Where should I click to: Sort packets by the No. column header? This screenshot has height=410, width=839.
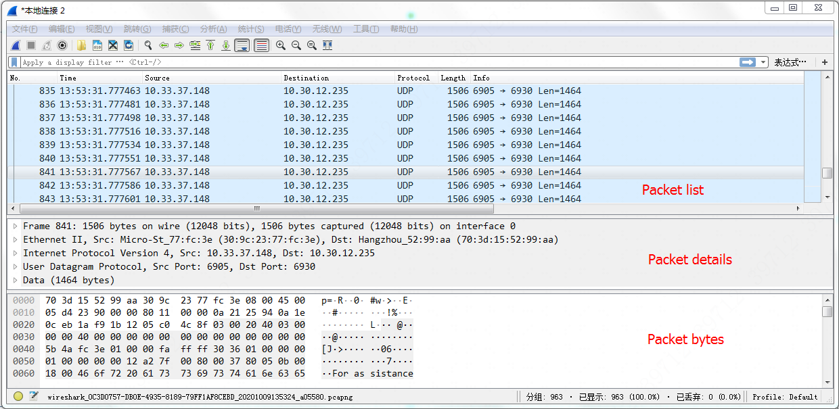tap(33, 78)
